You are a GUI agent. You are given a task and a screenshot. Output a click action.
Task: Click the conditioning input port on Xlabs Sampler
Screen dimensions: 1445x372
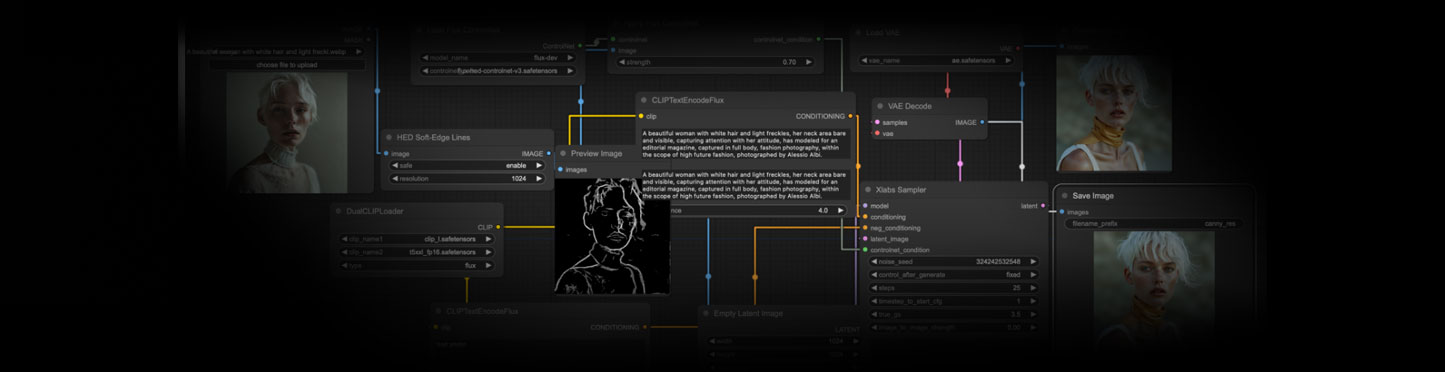point(865,217)
